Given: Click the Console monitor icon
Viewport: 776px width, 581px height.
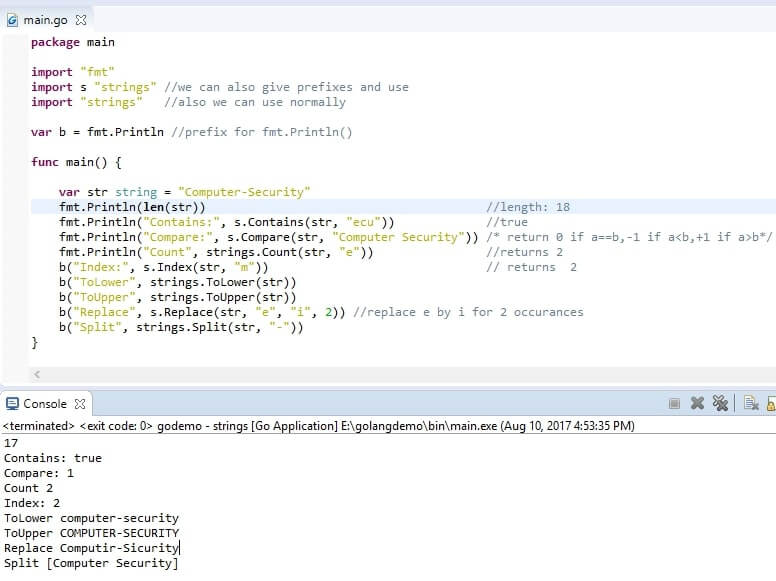Looking at the screenshot, I should (x=12, y=404).
